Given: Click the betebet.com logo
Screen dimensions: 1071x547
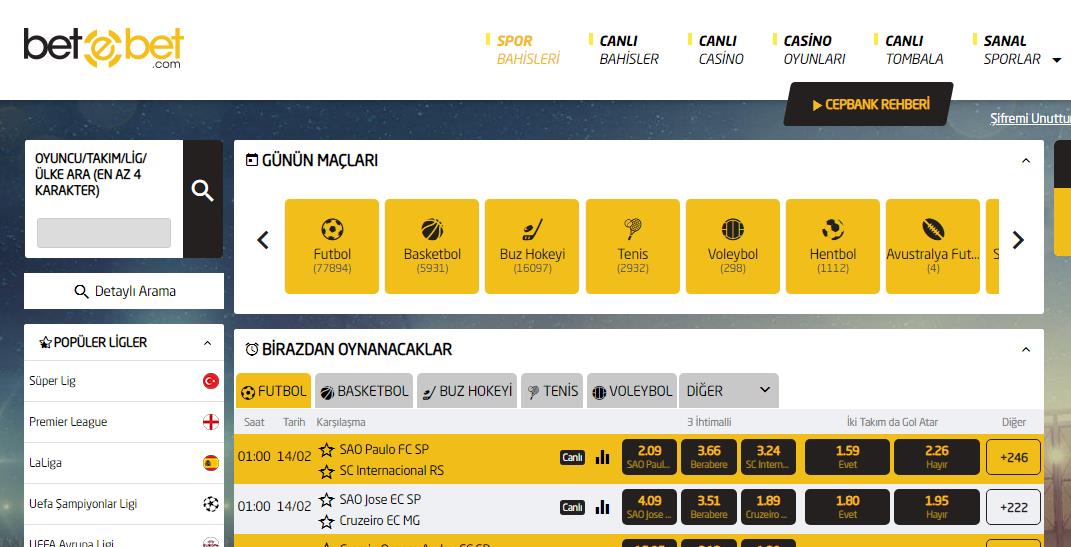Looking at the screenshot, I should point(104,48).
